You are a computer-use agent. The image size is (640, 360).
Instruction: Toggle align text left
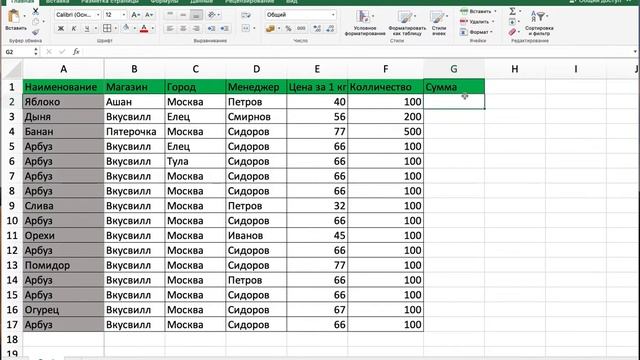point(170,28)
